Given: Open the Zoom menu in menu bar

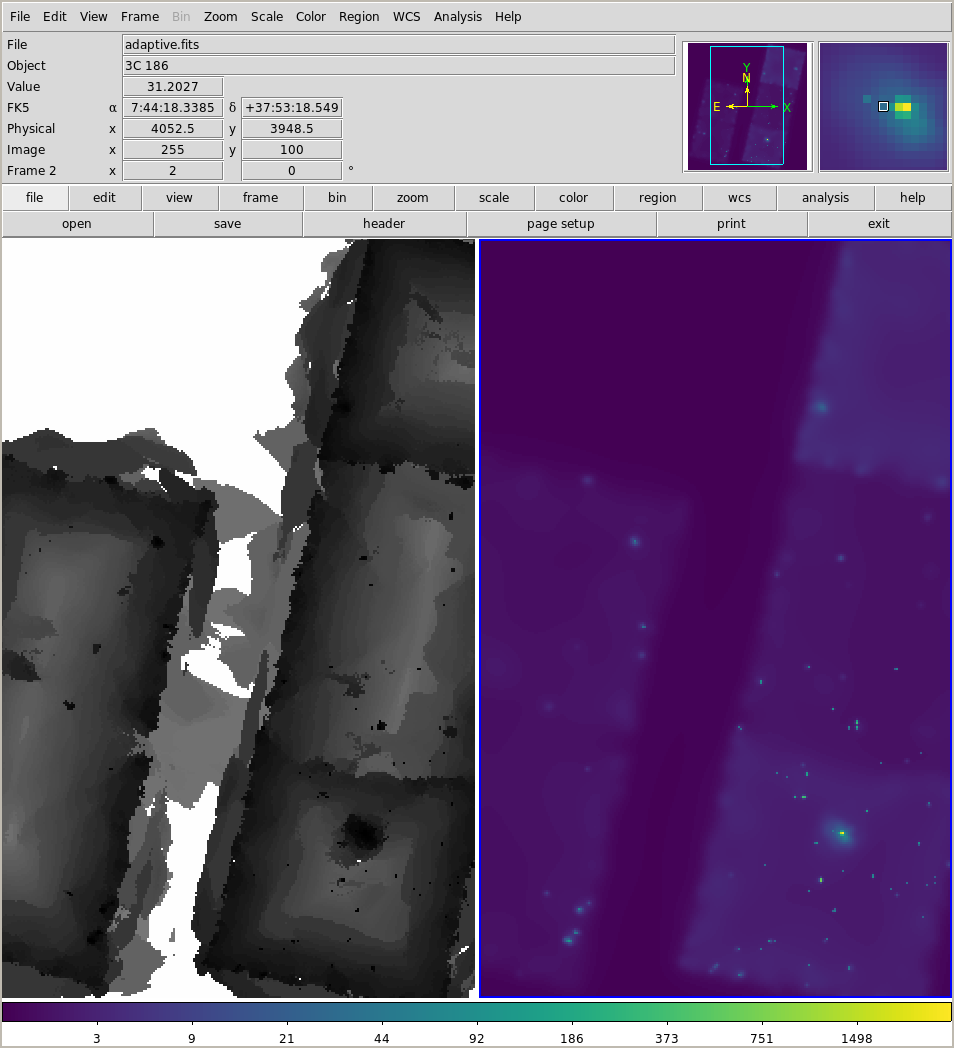Looking at the screenshot, I should (220, 17).
